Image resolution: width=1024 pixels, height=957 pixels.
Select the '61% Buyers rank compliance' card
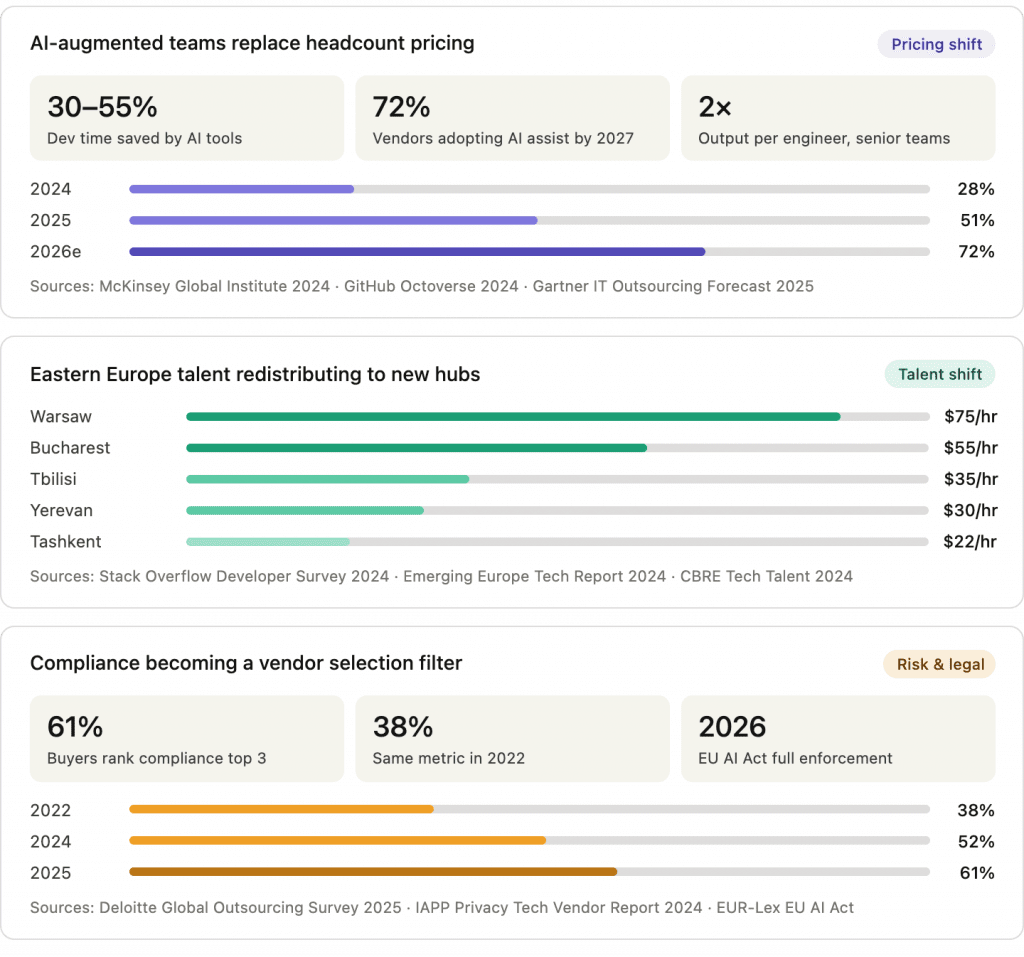[186, 738]
